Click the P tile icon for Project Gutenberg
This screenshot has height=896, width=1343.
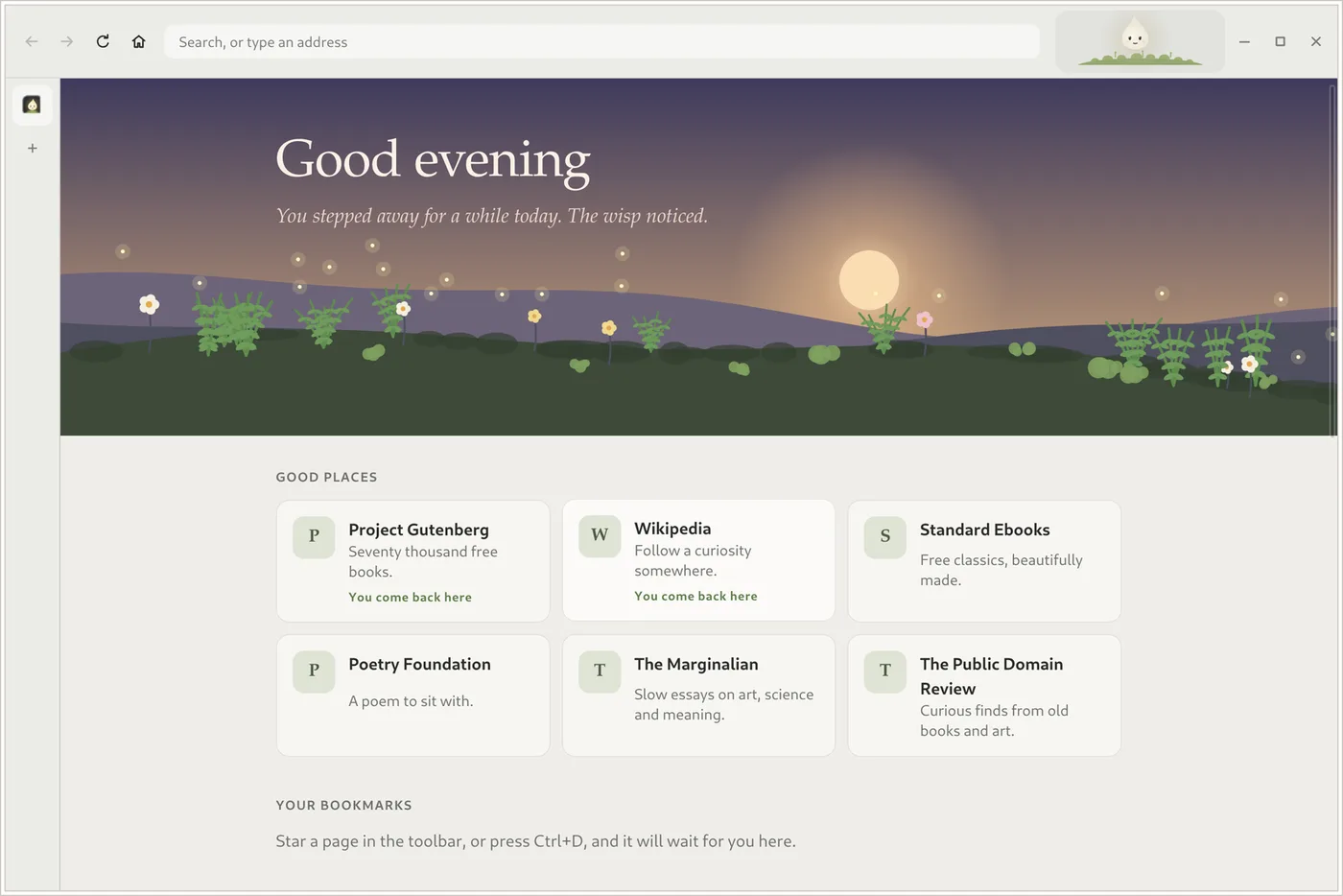pyautogui.click(x=314, y=536)
